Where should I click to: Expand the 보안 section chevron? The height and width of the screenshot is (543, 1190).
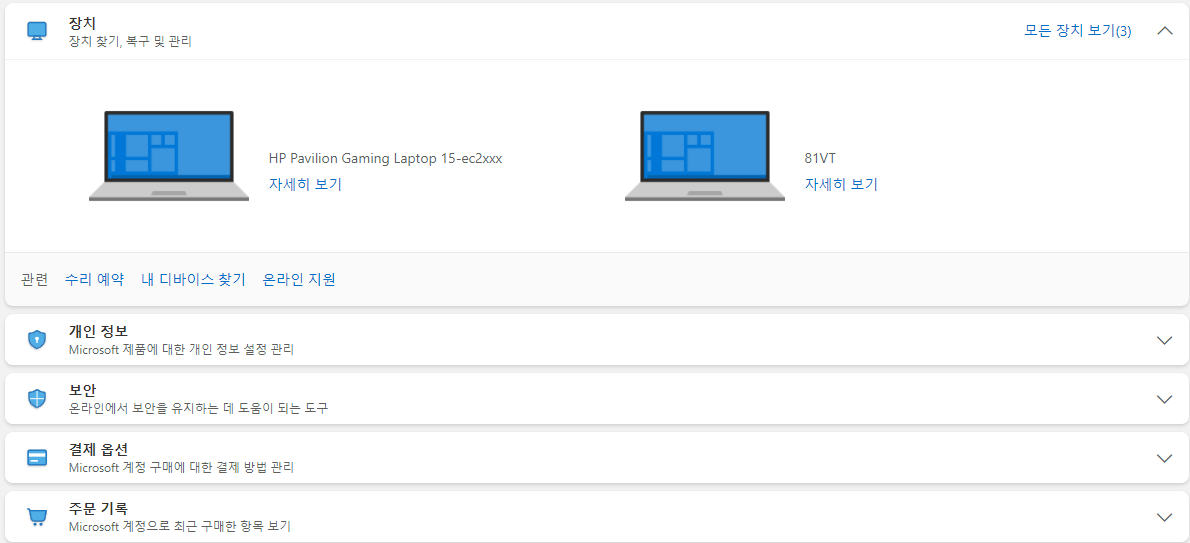click(1165, 399)
